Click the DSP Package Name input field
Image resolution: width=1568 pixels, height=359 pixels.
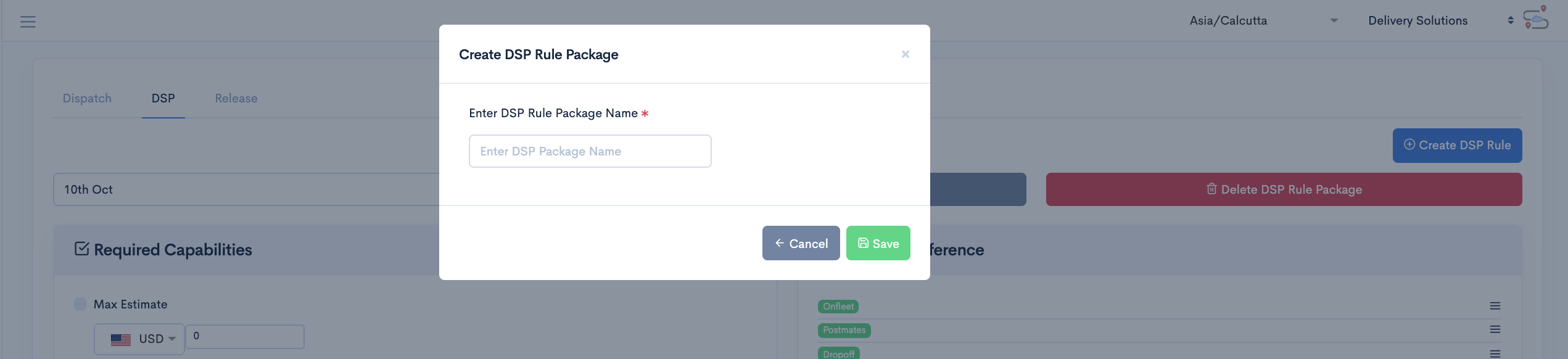click(x=590, y=151)
